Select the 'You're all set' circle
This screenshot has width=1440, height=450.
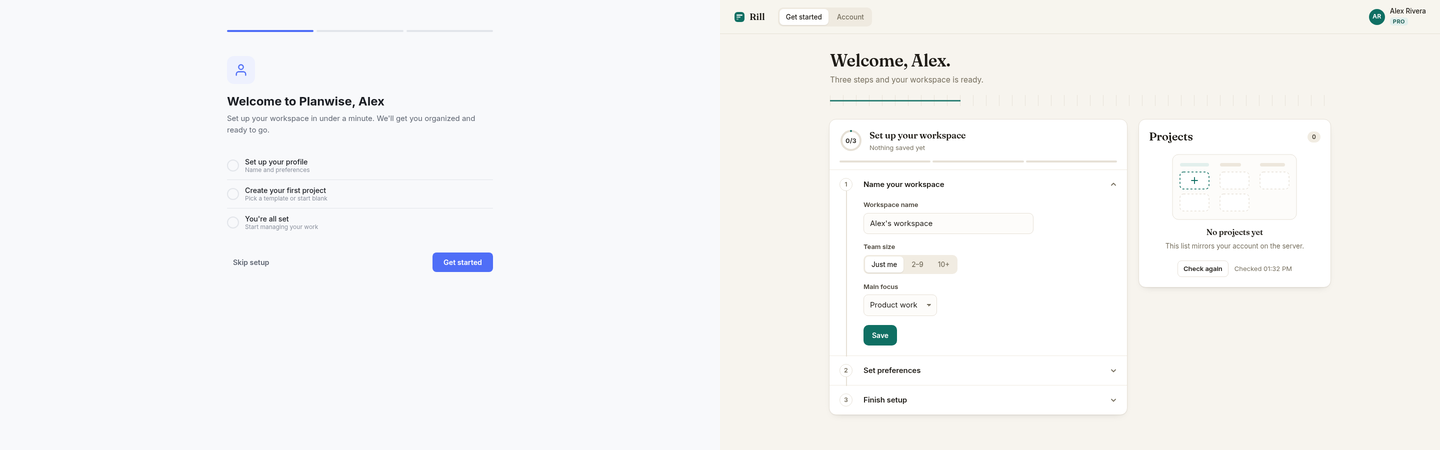point(233,222)
